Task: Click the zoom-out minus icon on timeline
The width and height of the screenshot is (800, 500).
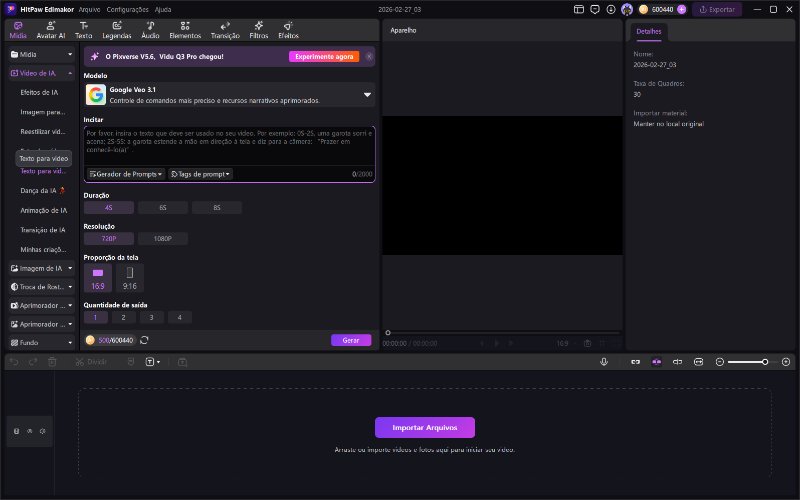Action: pos(720,362)
